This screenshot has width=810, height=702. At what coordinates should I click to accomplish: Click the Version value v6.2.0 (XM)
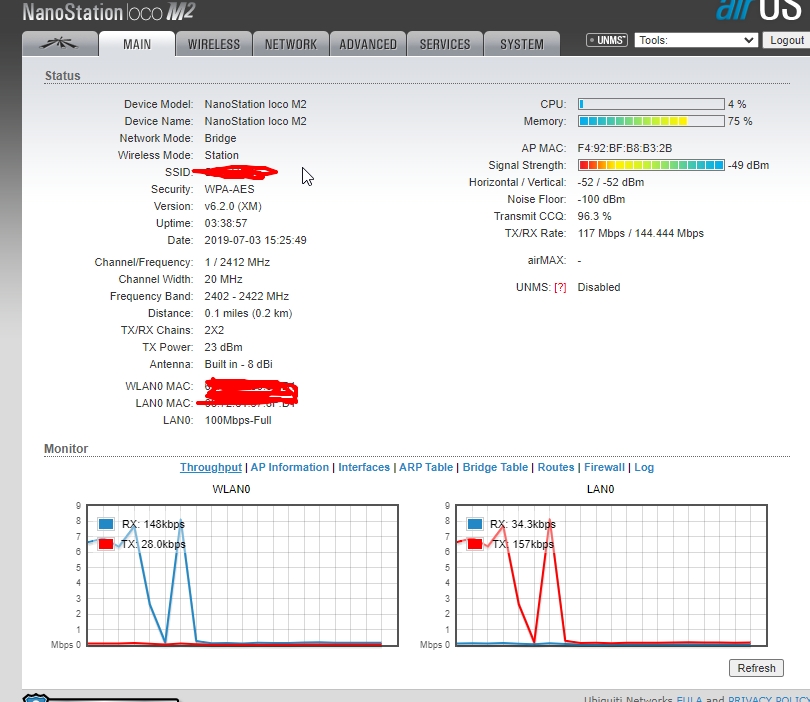click(x=233, y=206)
